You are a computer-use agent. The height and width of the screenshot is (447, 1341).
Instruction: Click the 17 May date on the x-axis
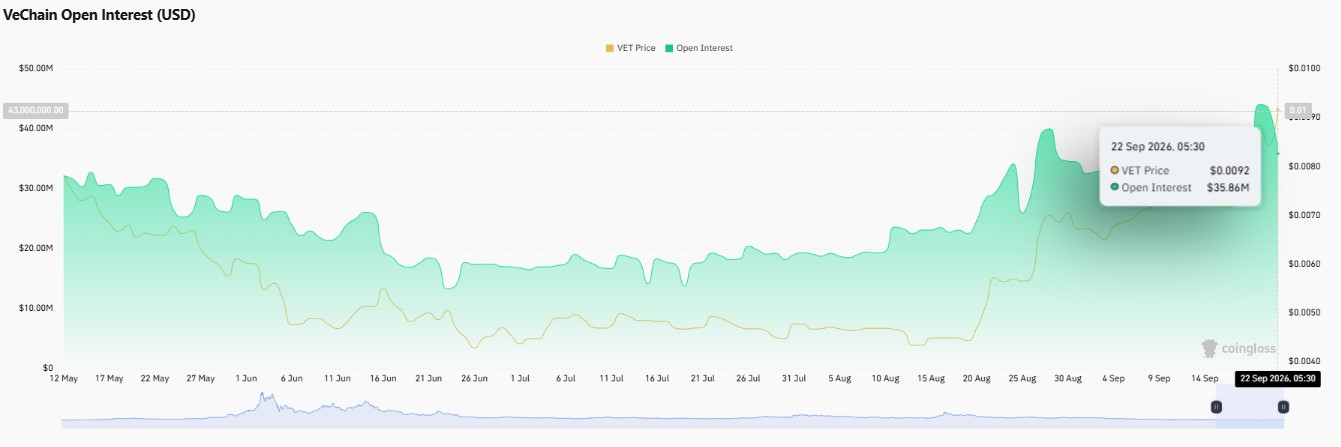click(109, 379)
